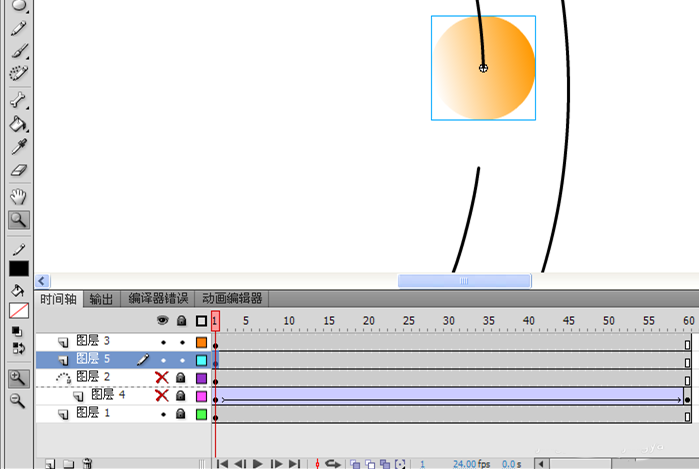
Task: Lock layer 图层 3 with lock dot
Action: point(182,342)
